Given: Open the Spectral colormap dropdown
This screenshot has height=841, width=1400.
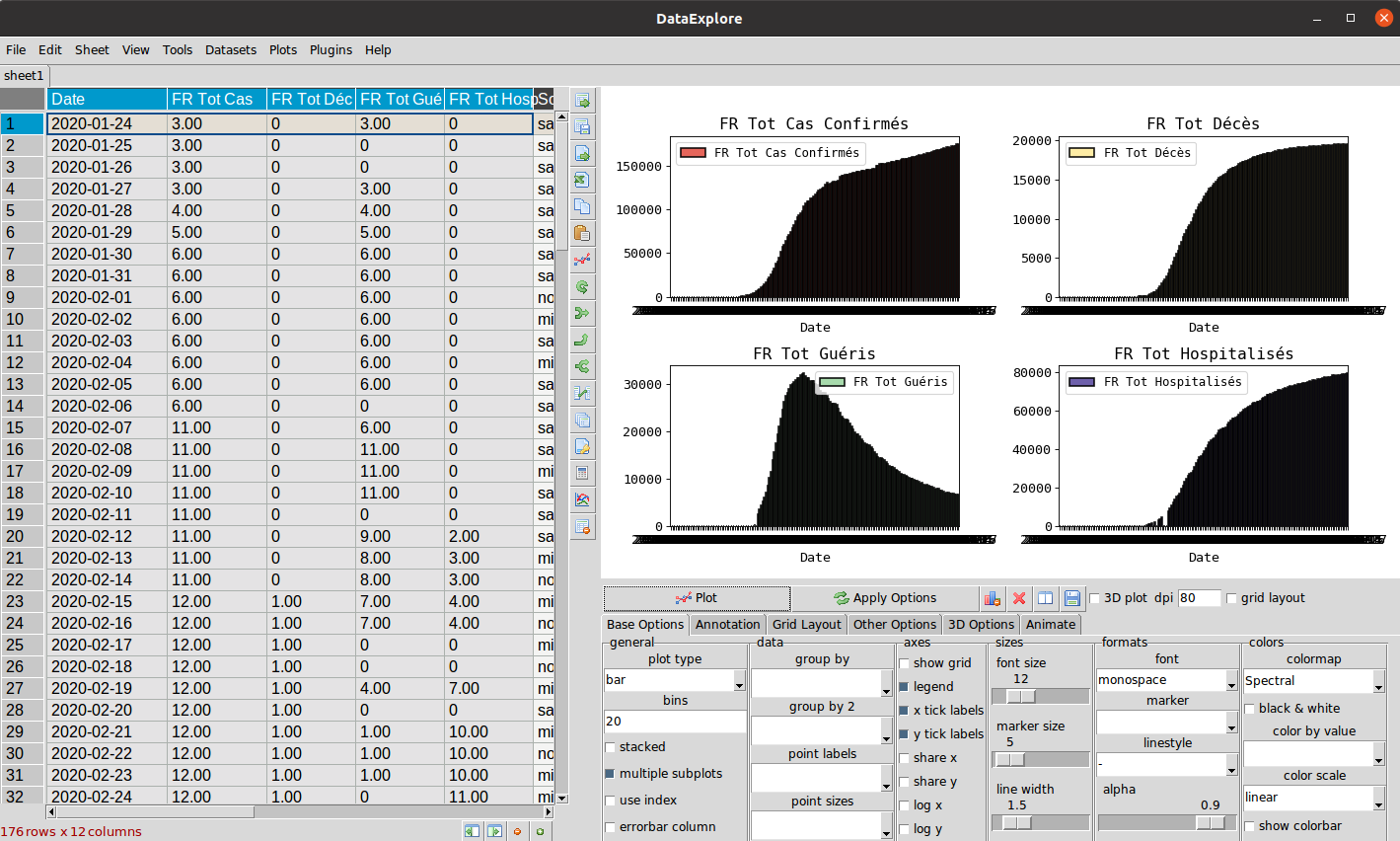Looking at the screenshot, I should point(1312,680).
